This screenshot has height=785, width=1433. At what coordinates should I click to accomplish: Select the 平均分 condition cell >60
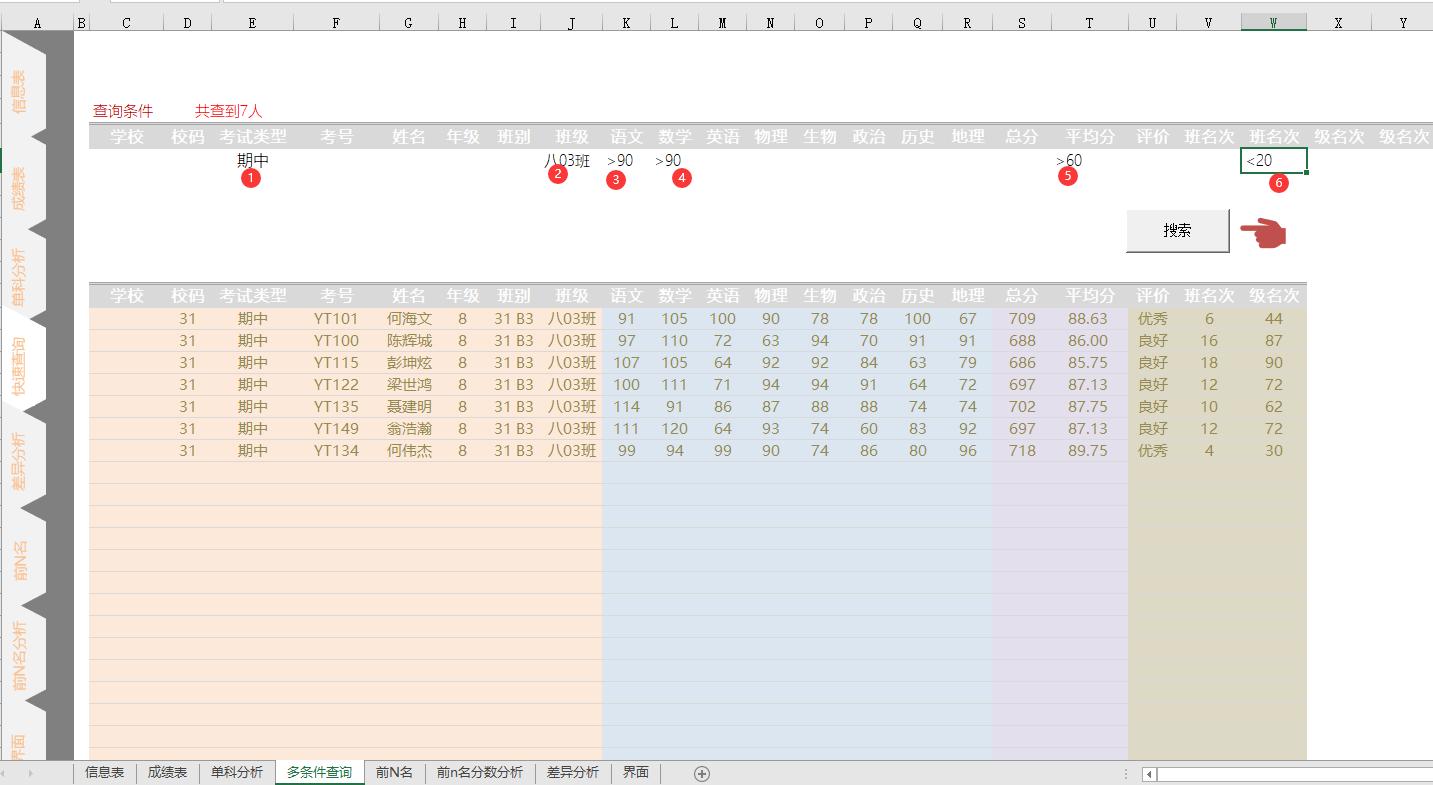1088,160
